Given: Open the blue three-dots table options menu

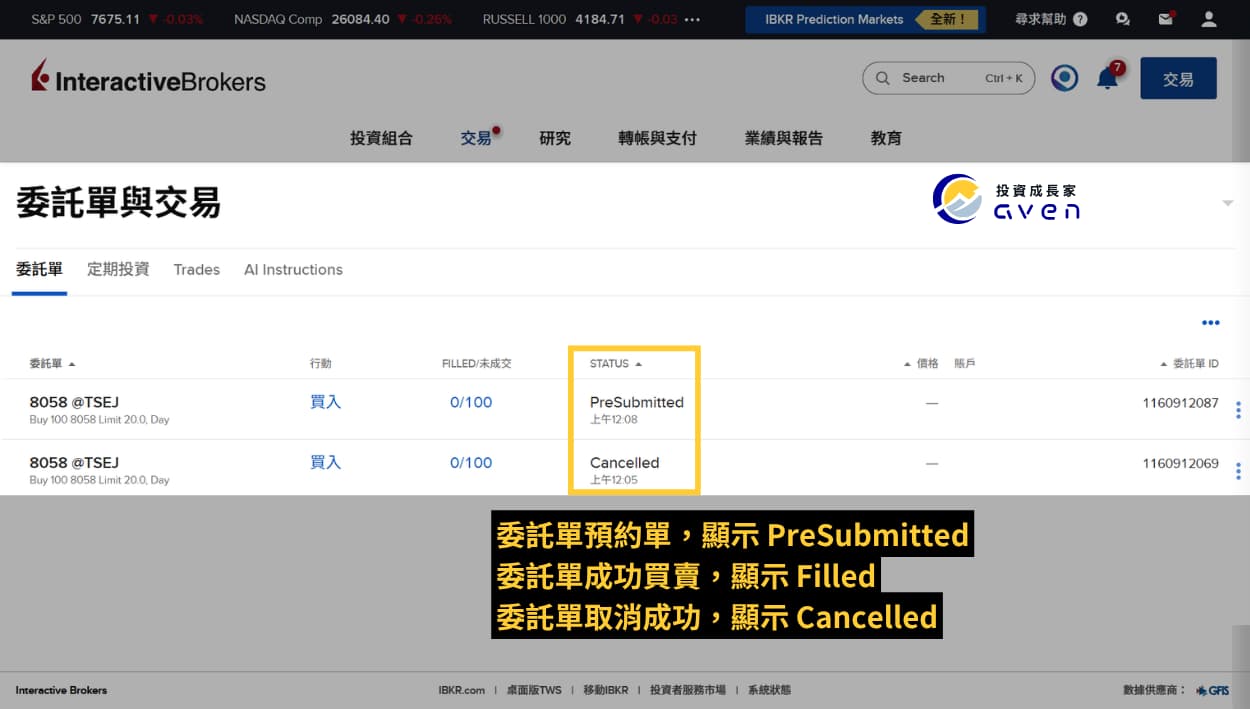Looking at the screenshot, I should [x=1211, y=323].
